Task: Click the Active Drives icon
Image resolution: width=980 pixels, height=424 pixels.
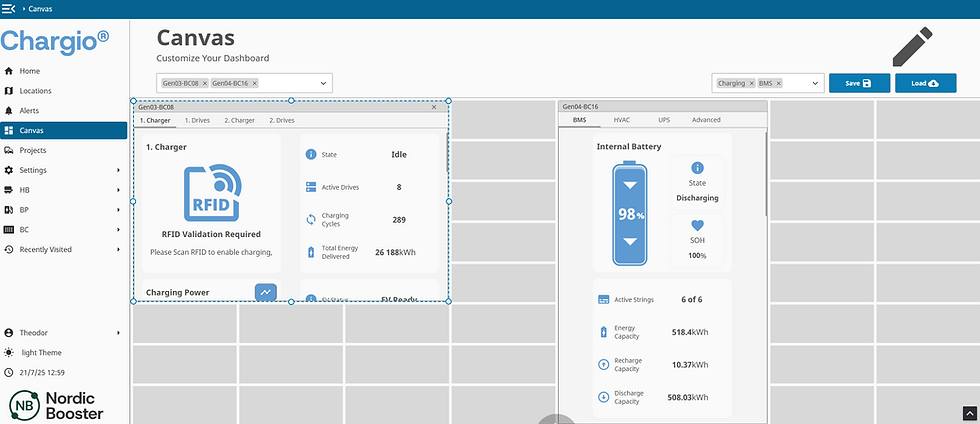Action: coord(311,187)
